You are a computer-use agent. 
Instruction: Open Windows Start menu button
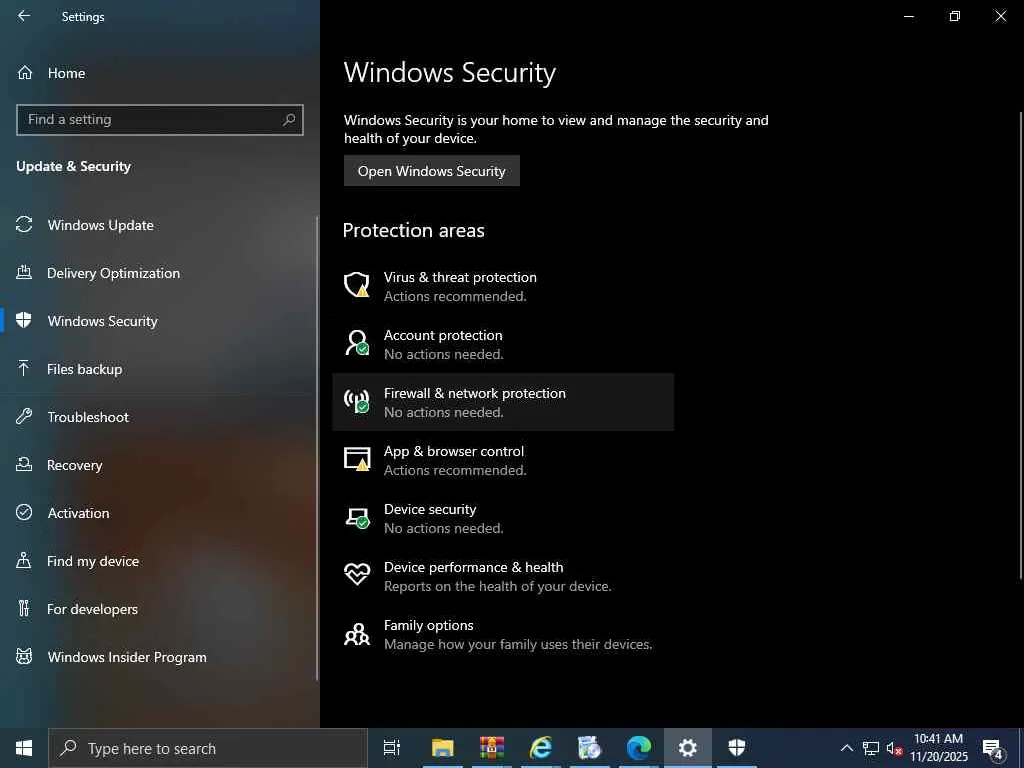pos(24,748)
